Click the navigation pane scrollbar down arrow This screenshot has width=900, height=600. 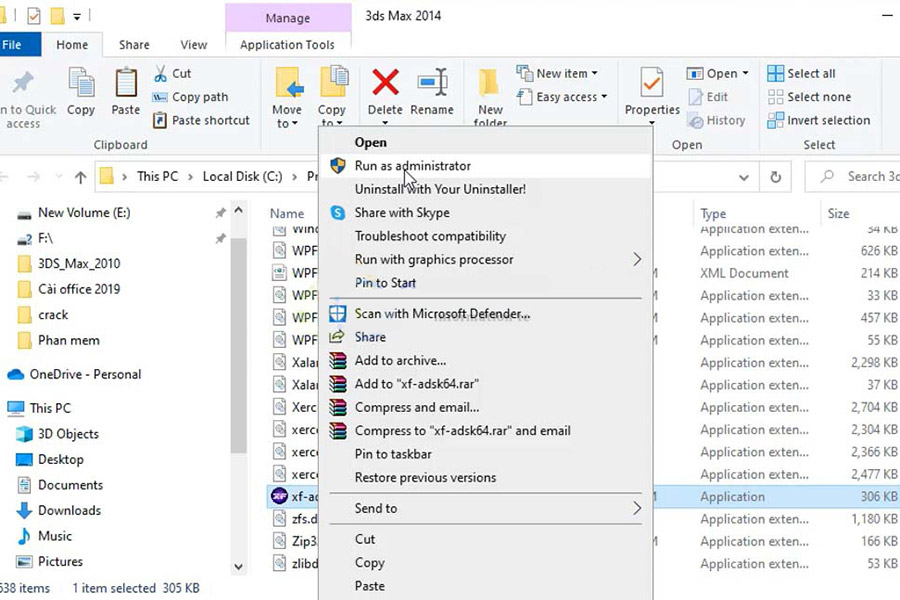tap(239, 567)
